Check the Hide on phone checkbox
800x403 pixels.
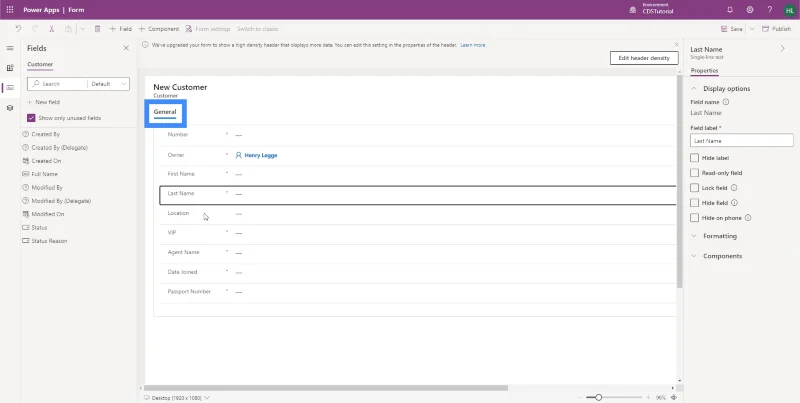(x=694, y=218)
